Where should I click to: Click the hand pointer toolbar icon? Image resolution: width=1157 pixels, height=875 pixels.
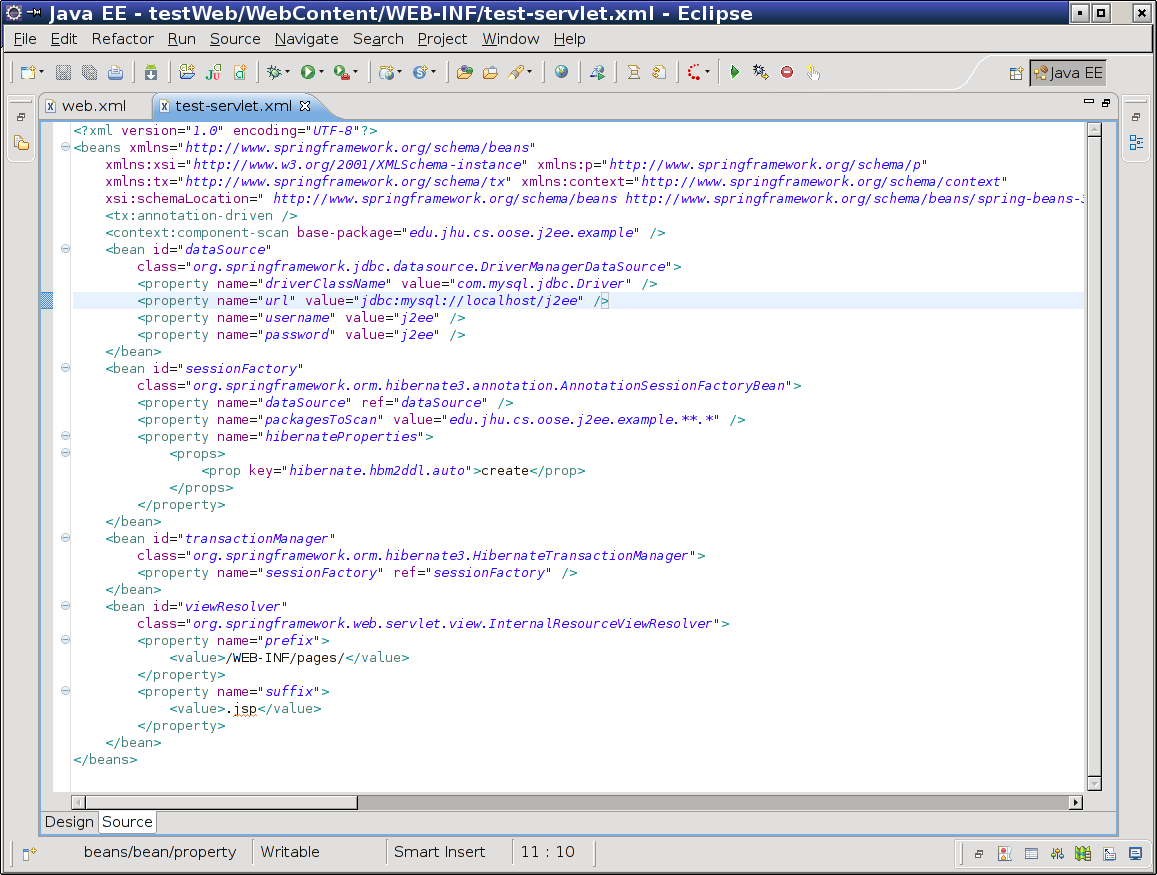(812, 72)
